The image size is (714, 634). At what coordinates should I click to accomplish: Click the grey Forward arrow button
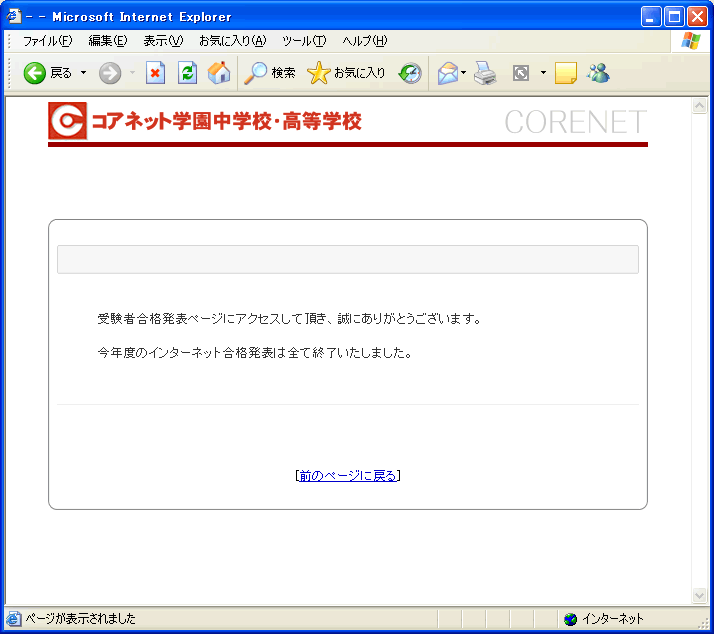[x=110, y=73]
